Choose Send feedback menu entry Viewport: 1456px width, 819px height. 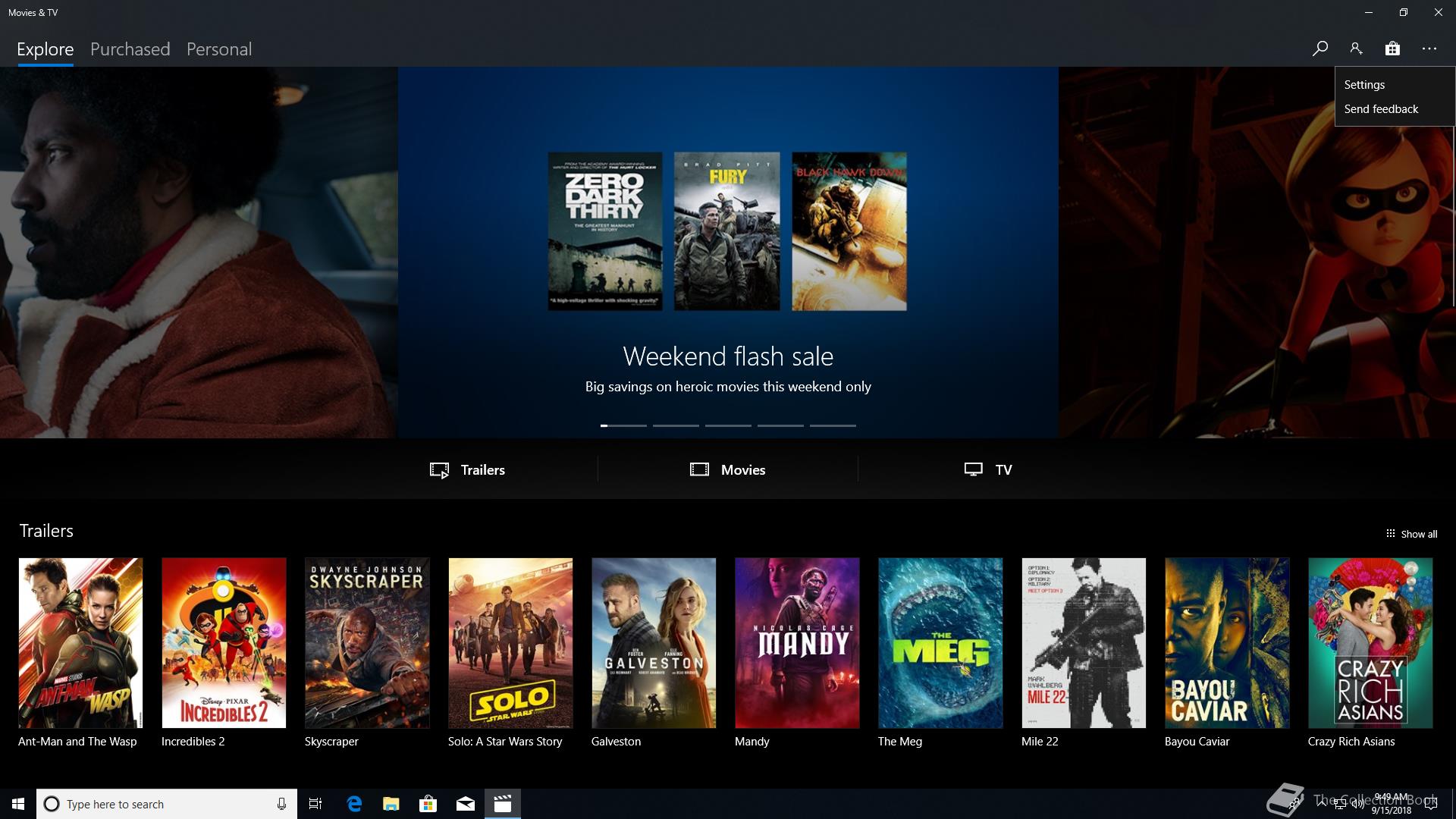pyautogui.click(x=1381, y=109)
